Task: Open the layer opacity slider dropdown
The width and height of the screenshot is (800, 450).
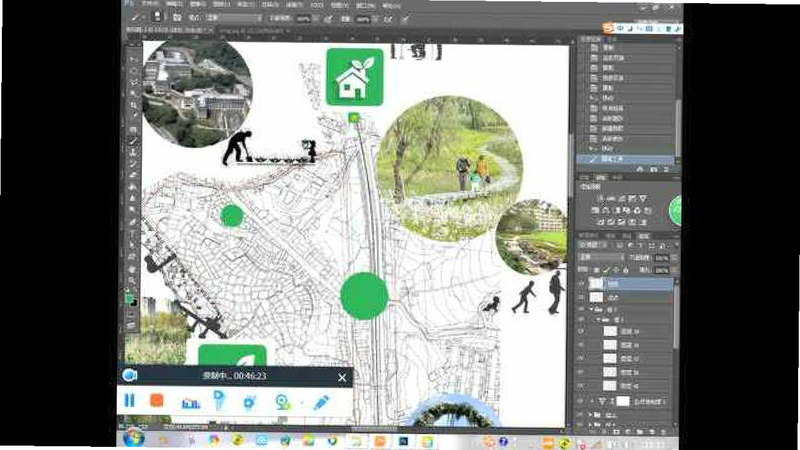Action: click(x=674, y=258)
